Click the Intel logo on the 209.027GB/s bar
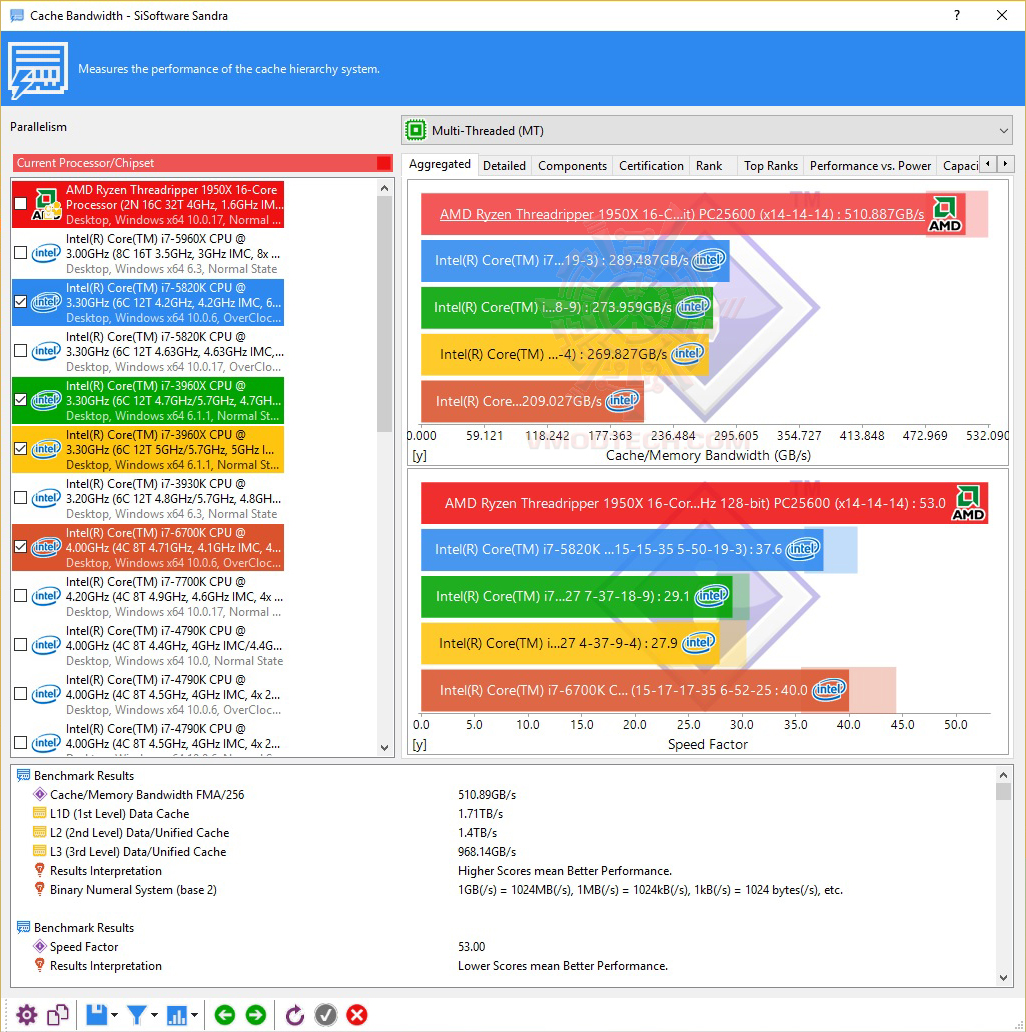The image size is (1026, 1032). pyautogui.click(x=623, y=400)
